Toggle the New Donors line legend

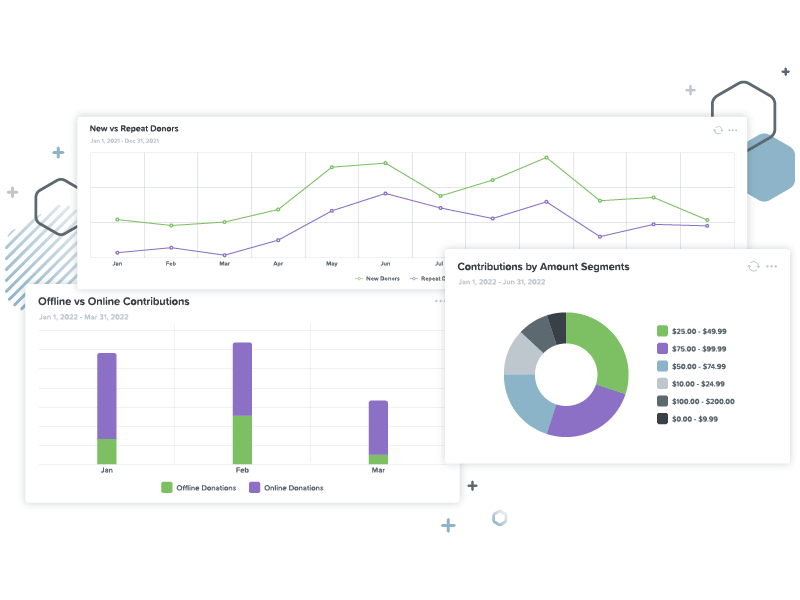click(378, 279)
